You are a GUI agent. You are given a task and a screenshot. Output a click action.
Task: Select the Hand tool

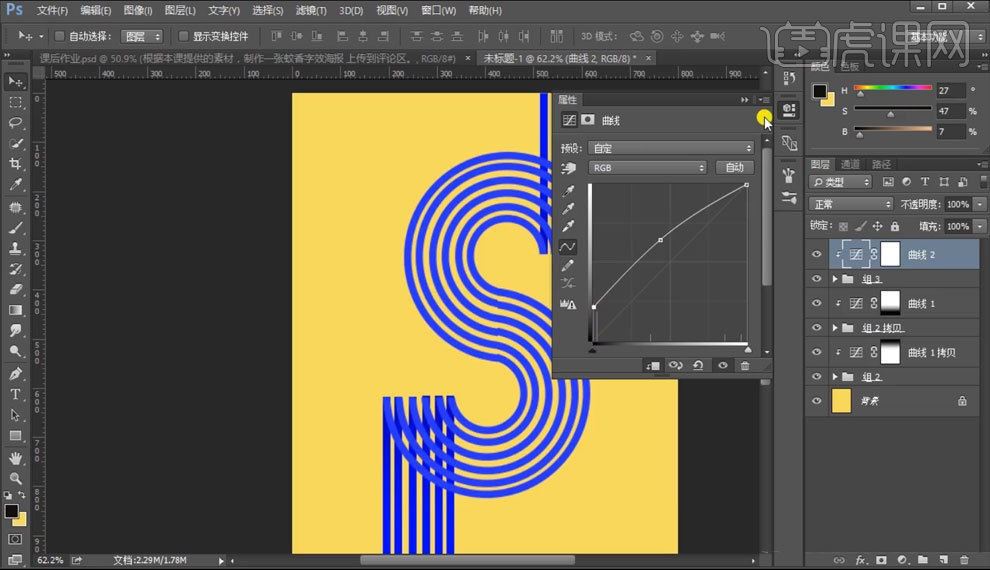tap(15, 458)
